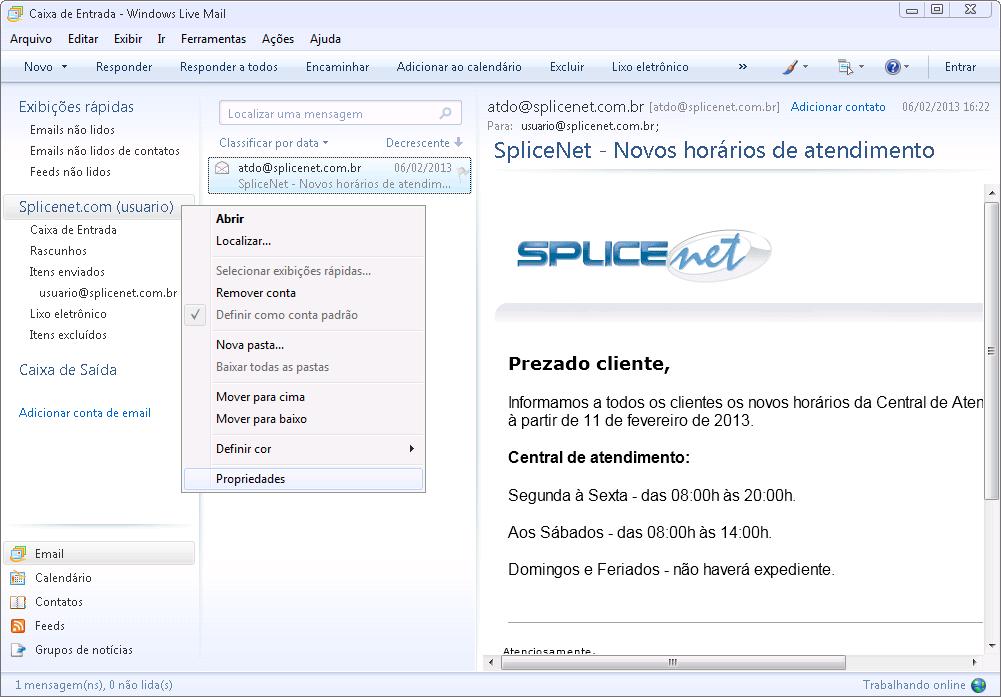Open the Ajuda menu
This screenshot has width=1001, height=697.
325,39
